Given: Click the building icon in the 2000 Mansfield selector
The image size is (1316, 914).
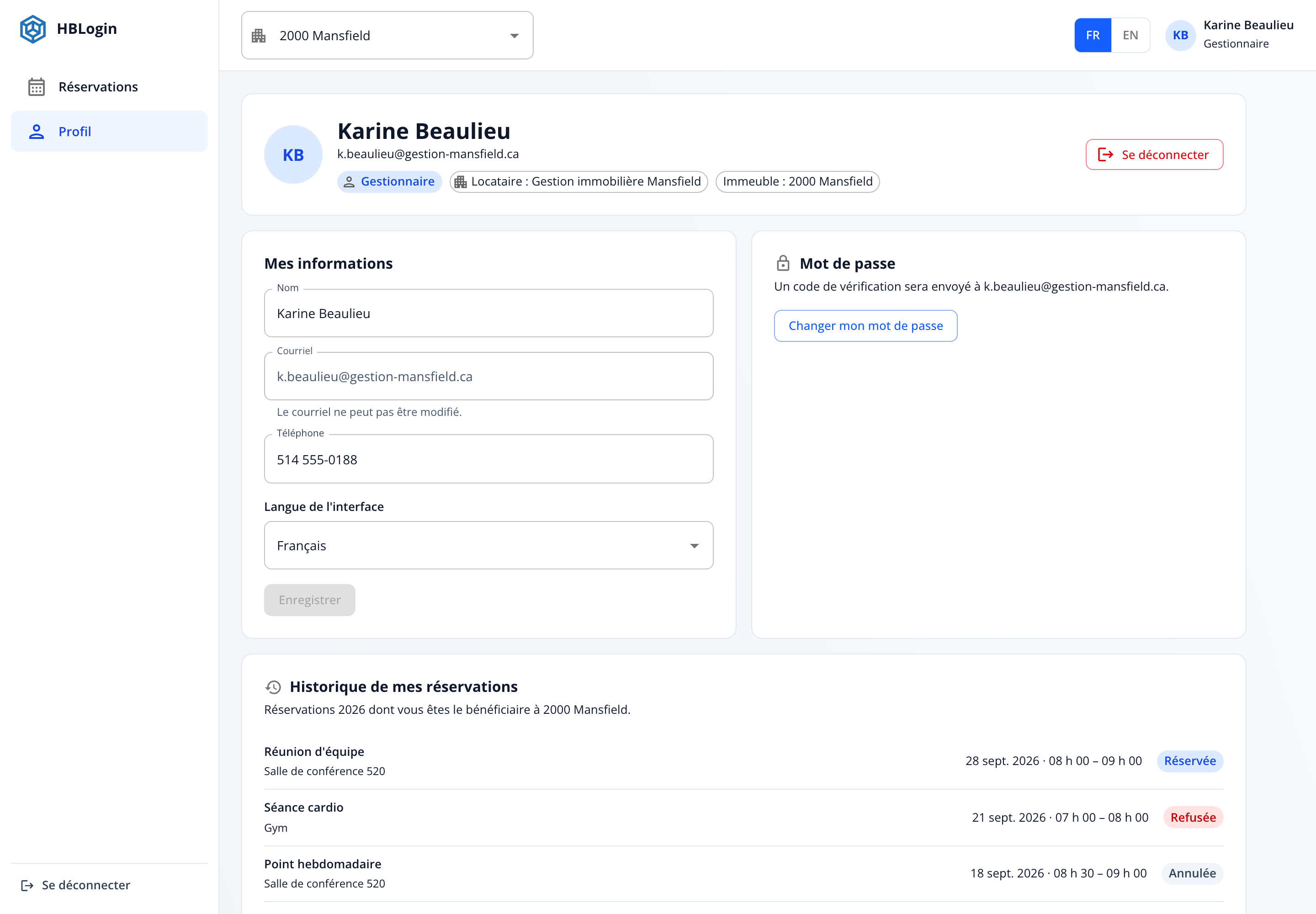Looking at the screenshot, I should 259,36.
